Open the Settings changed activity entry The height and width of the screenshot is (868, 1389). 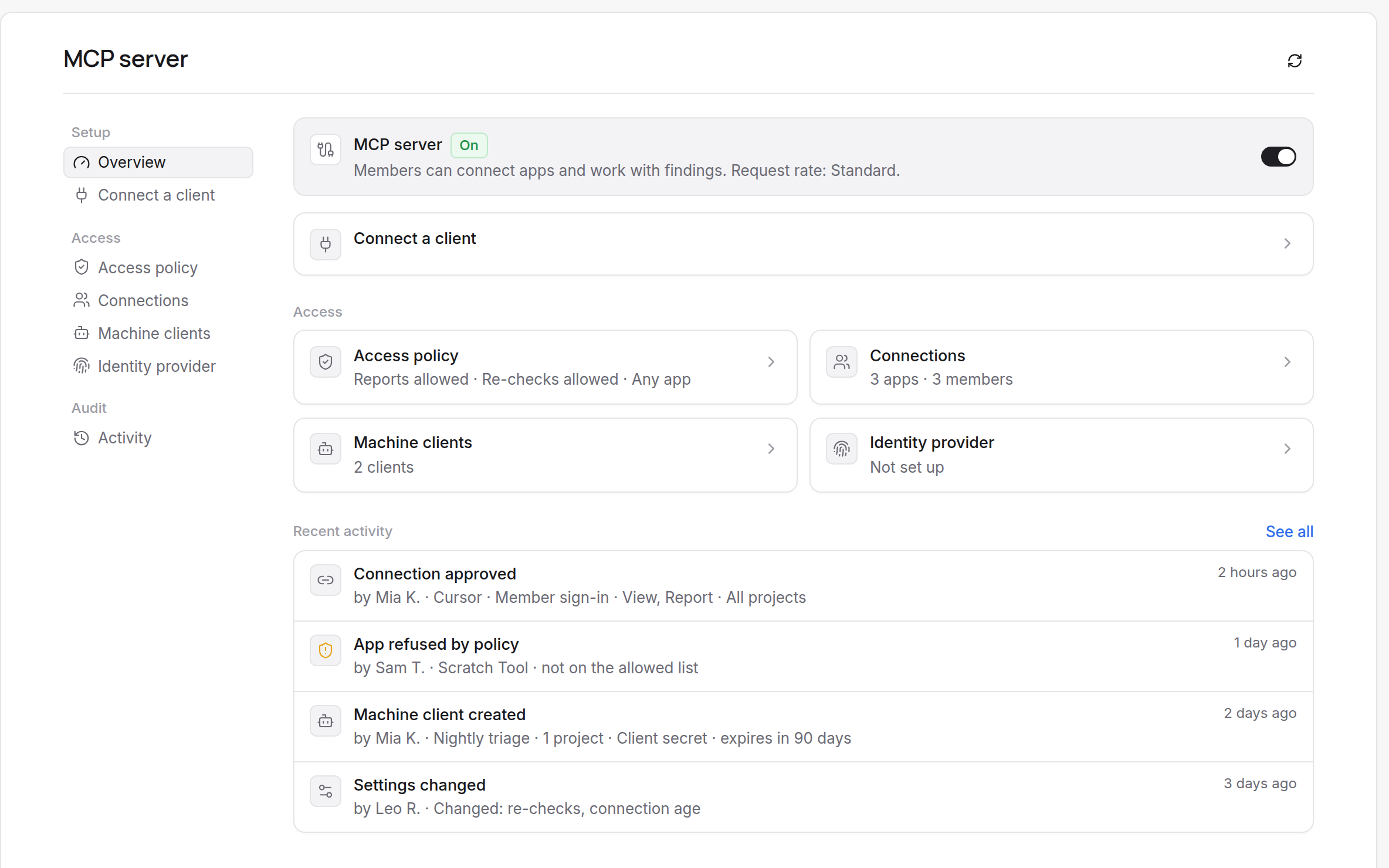(x=804, y=797)
